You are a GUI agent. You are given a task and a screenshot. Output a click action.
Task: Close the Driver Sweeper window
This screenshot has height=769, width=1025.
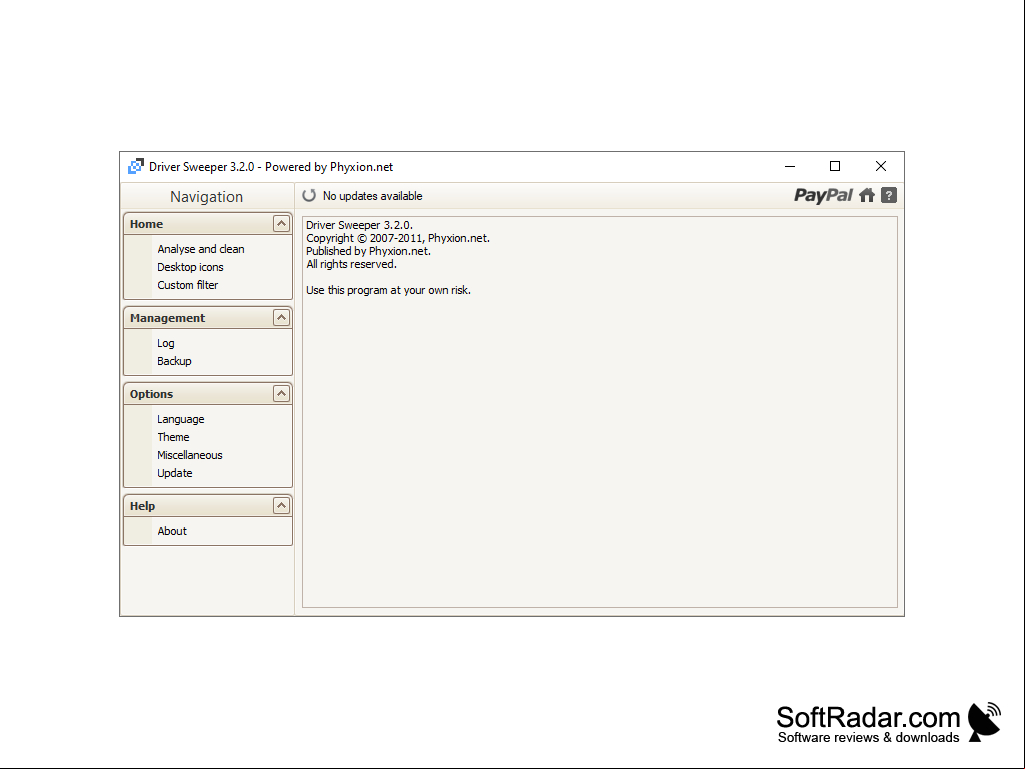(x=881, y=167)
